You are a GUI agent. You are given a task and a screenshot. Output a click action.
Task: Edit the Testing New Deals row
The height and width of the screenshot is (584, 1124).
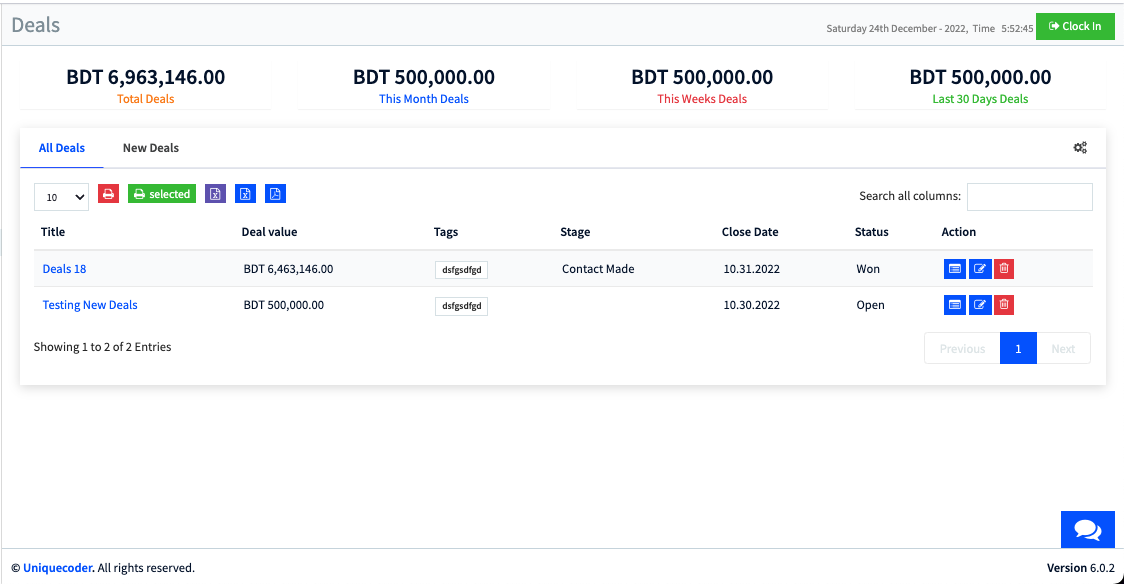[x=980, y=305]
